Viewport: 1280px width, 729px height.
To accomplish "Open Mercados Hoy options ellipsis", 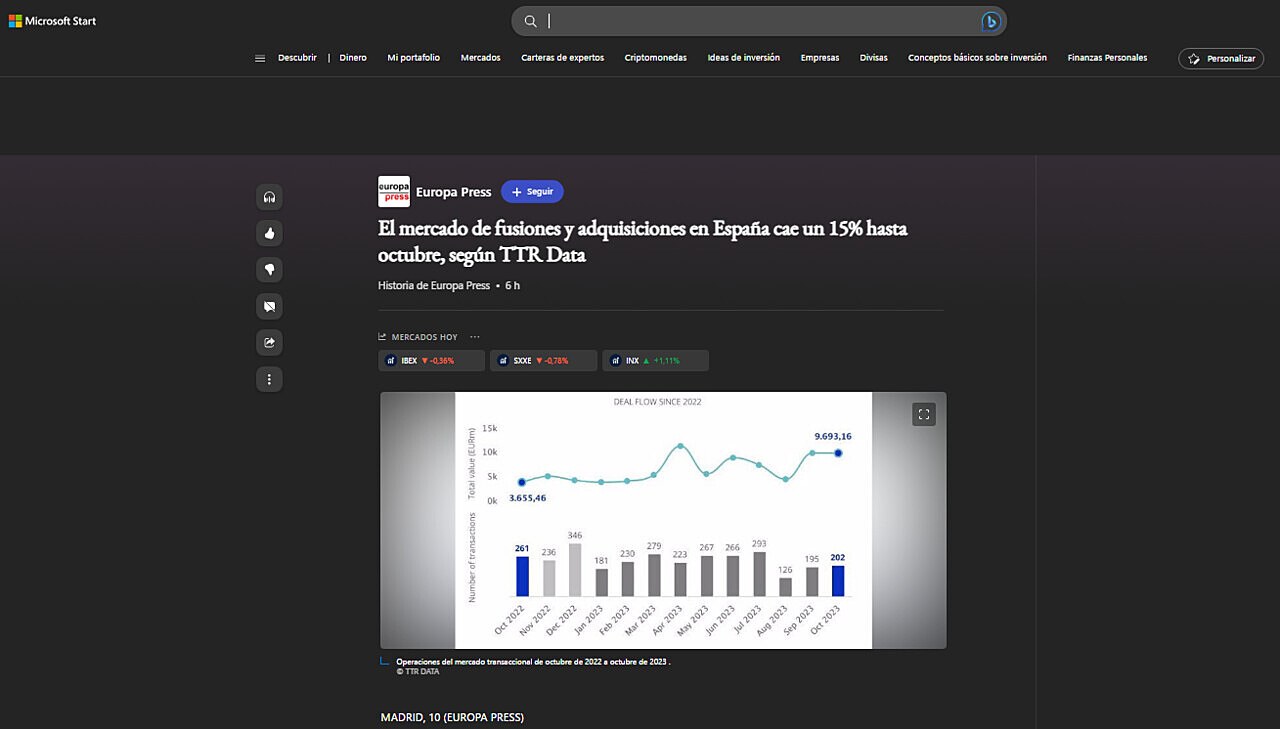I will [x=475, y=337].
